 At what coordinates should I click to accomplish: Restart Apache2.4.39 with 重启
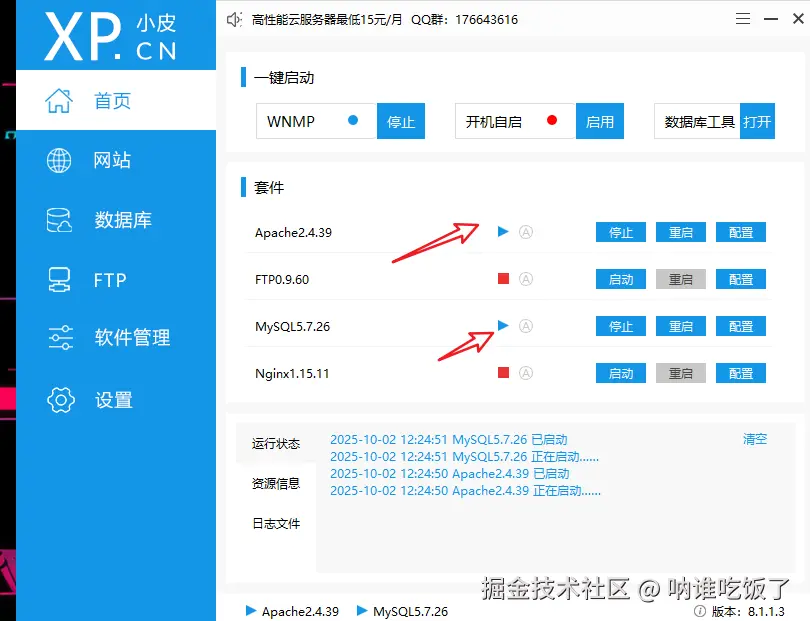[x=681, y=232]
